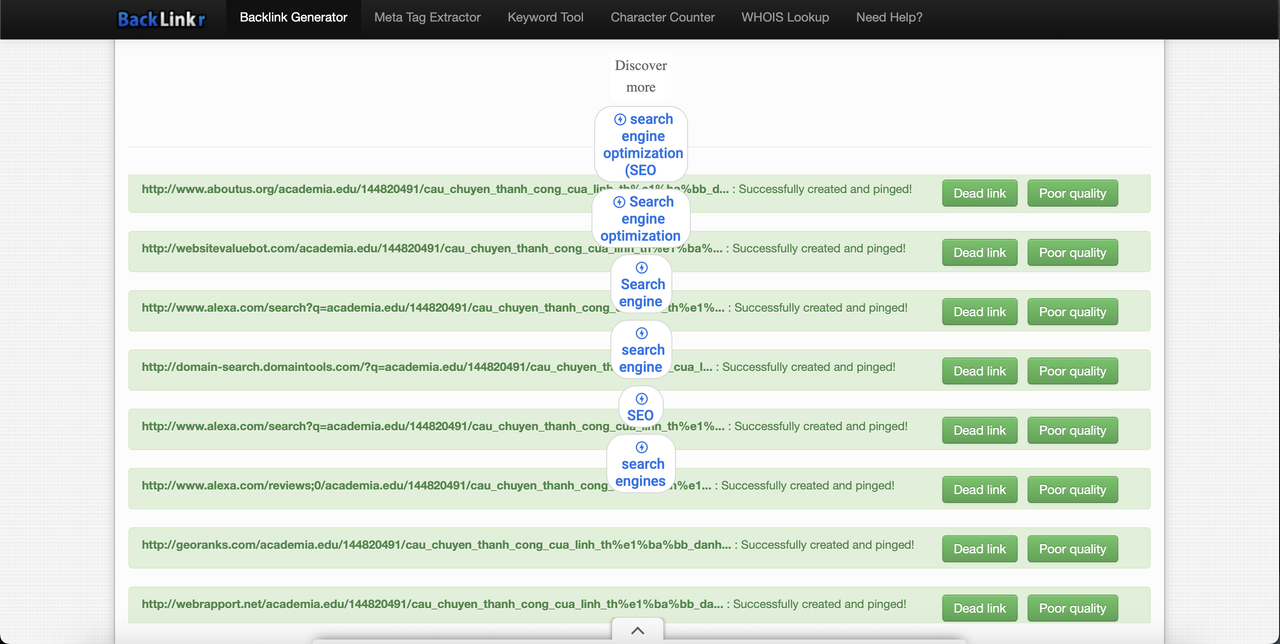Viewport: 1280px width, 644px height.
Task: Expand the bottom panel with up chevron
Action: [x=638, y=631]
